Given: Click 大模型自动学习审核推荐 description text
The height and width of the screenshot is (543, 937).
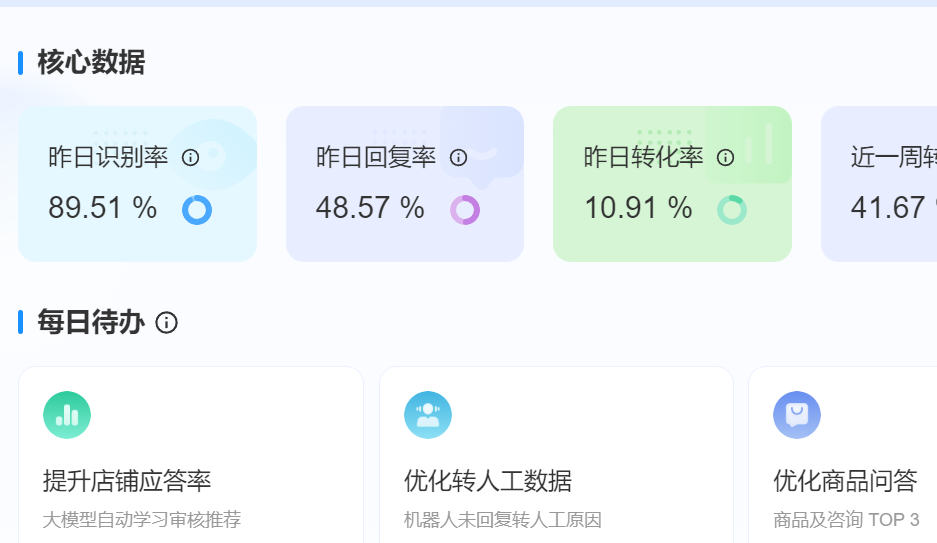Looking at the screenshot, I should pos(142,520).
